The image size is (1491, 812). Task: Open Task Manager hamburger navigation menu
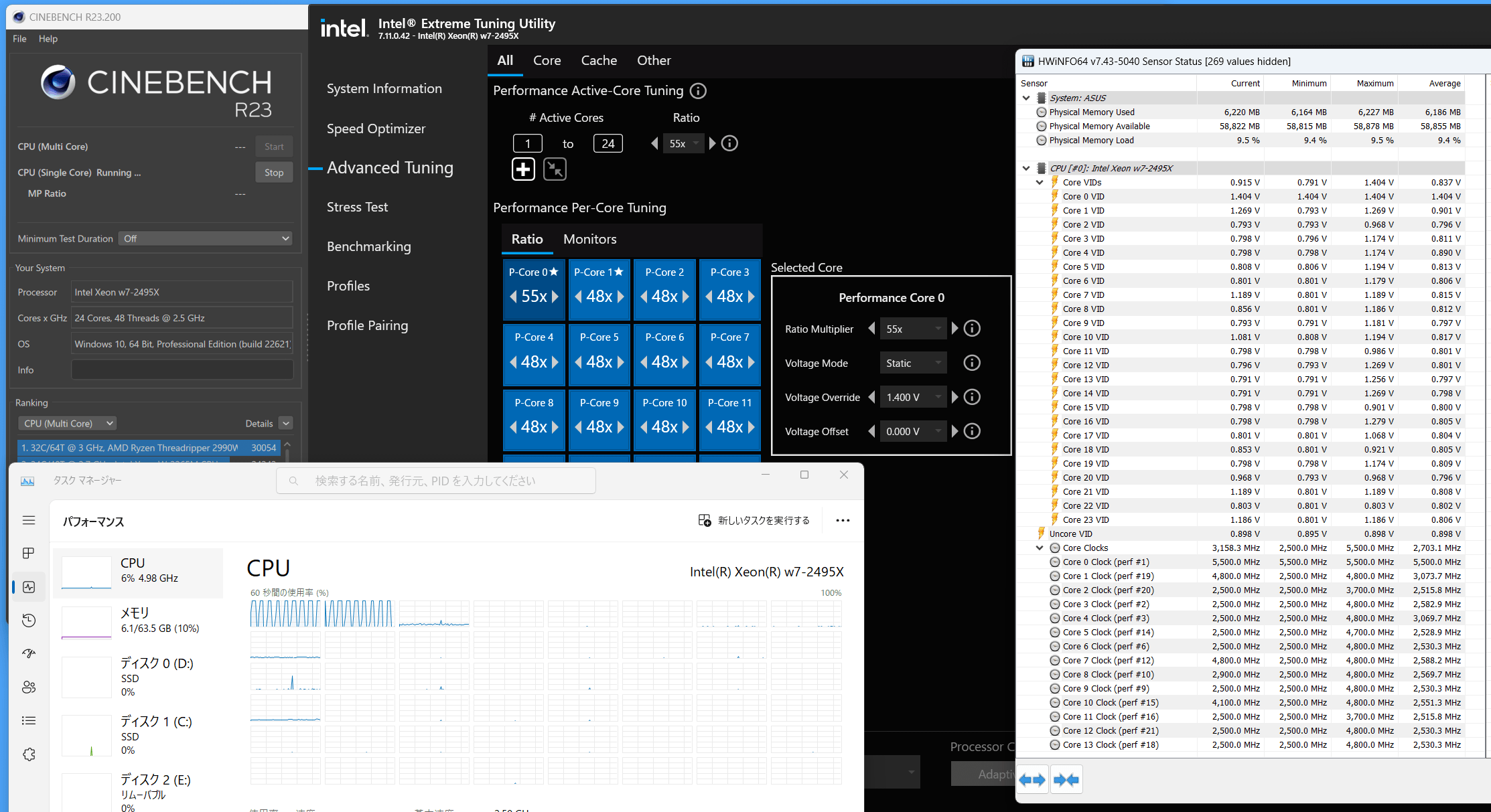[x=29, y=520]
